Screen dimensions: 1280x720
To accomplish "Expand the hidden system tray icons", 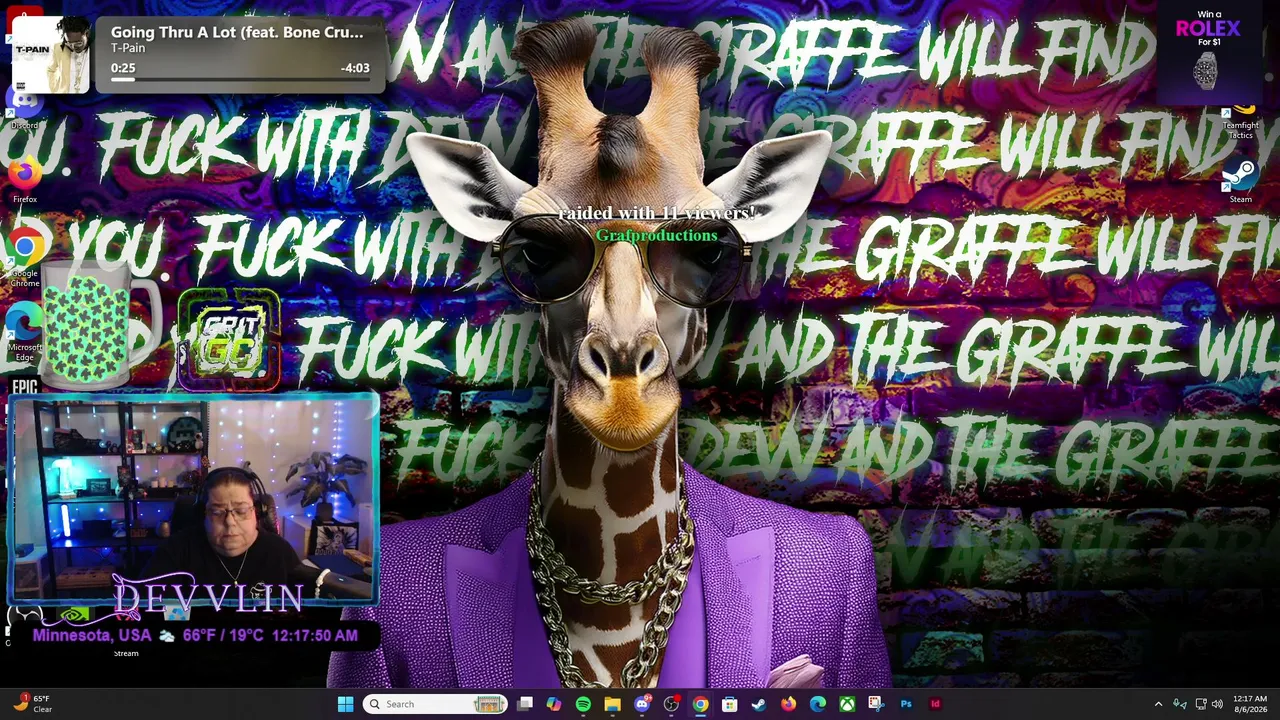I will tap(1158, 704).
